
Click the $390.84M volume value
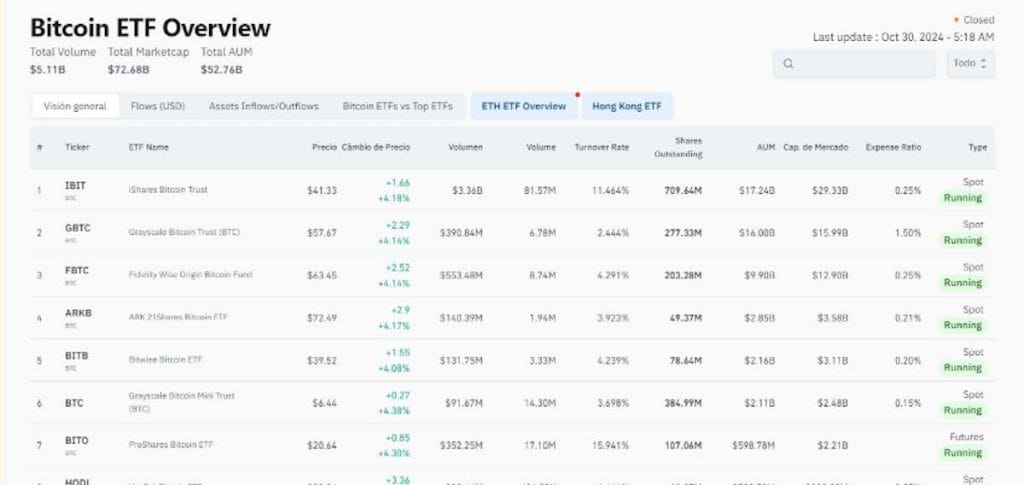[x=461, y=233]
